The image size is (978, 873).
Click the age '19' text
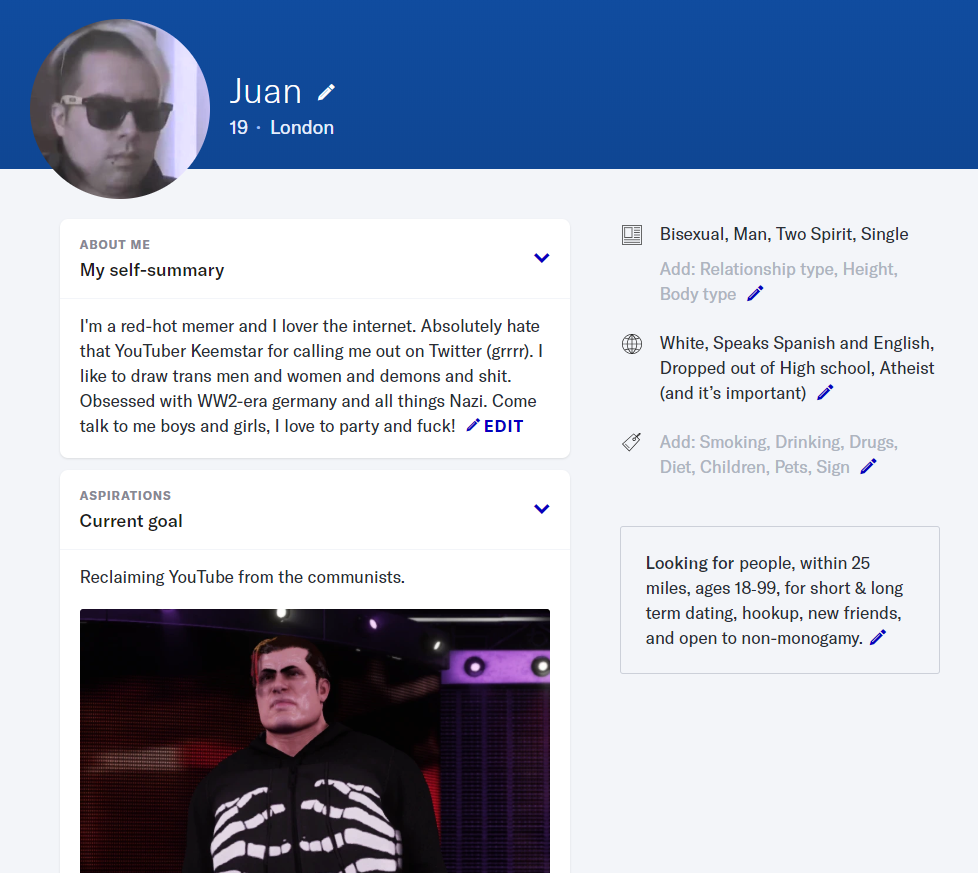coord(238,128)
